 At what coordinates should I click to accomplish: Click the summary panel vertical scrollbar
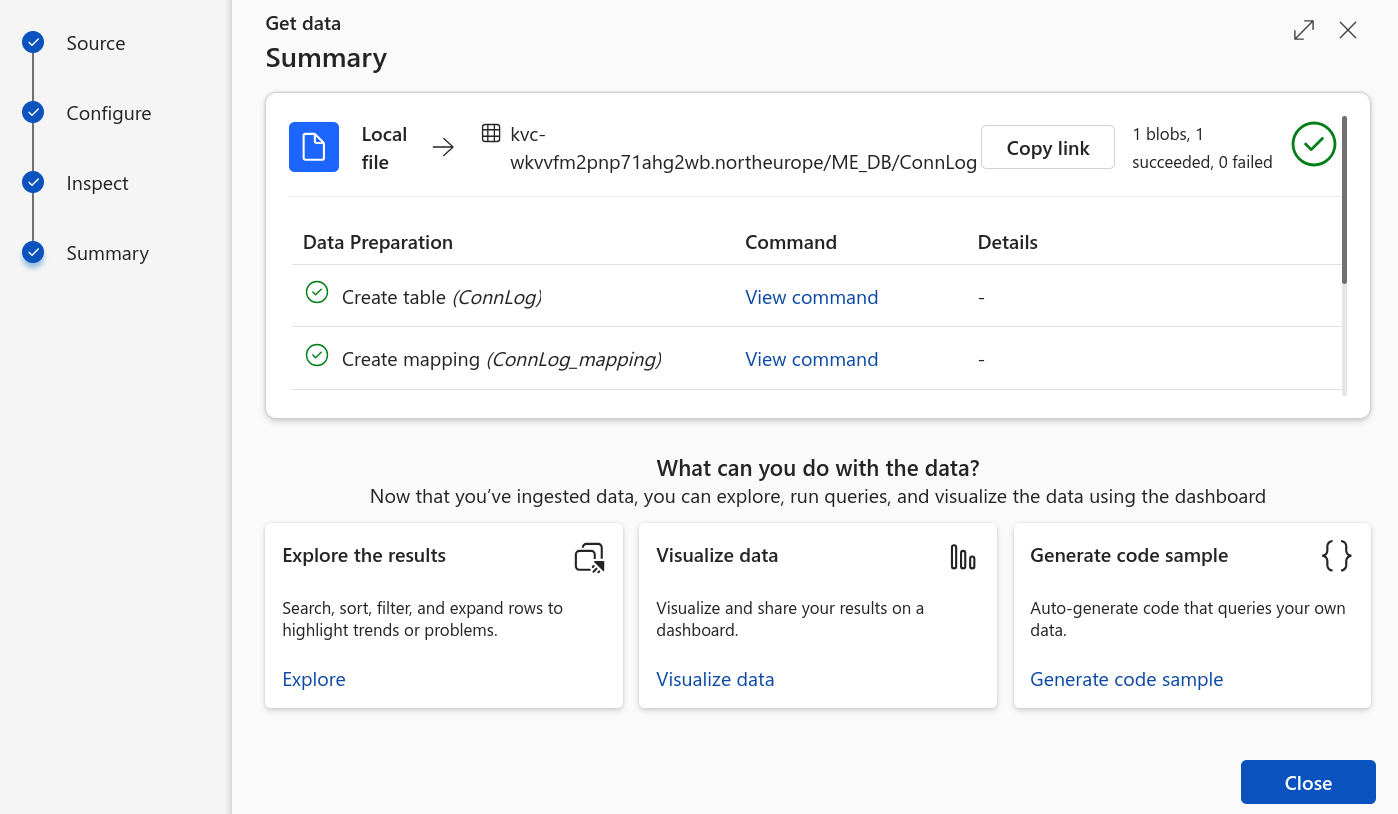[x=1344, y=200]
